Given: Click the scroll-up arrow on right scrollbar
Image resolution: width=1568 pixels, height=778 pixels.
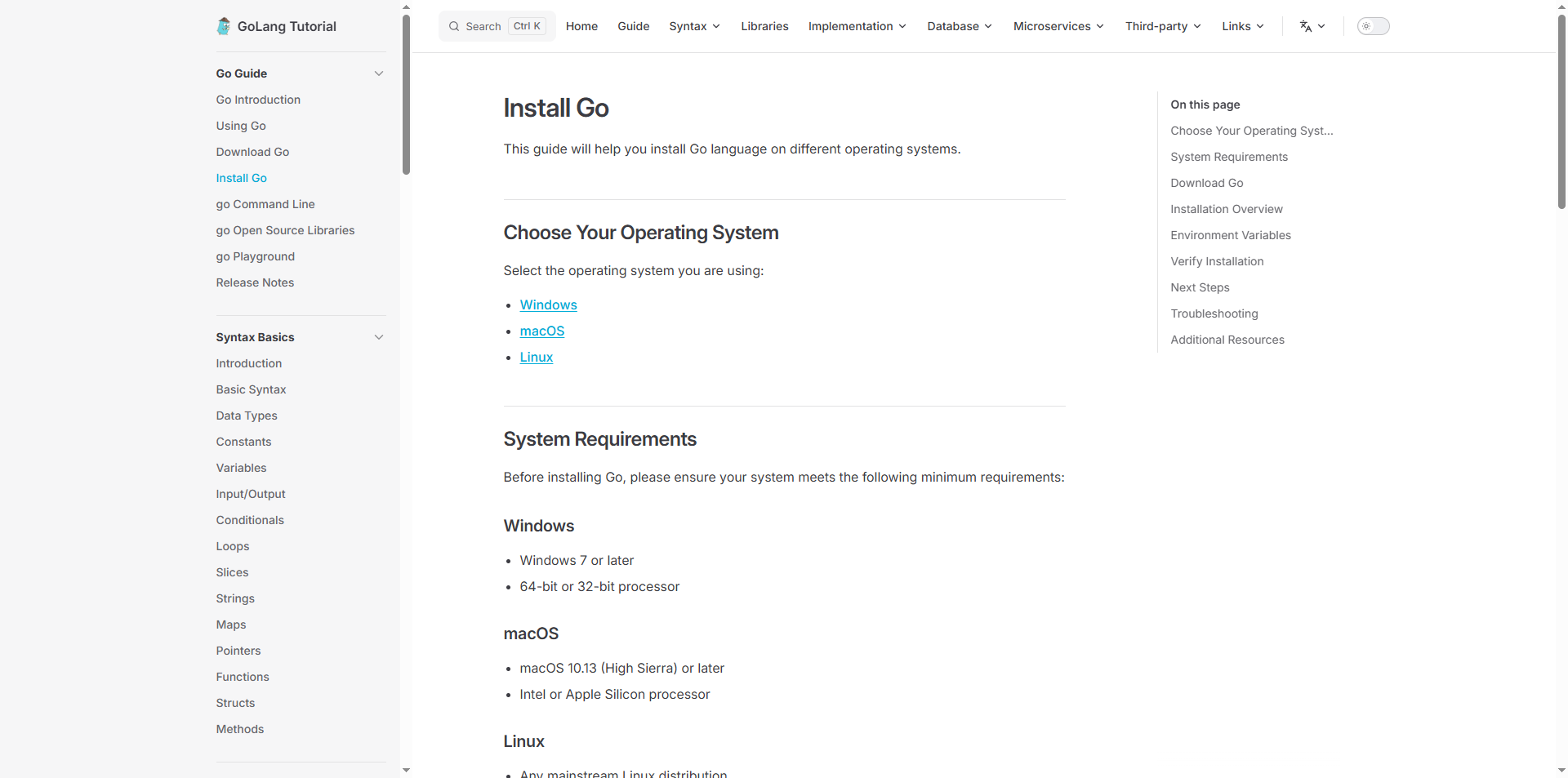Looking at the screenshot, I should coord(1562,7).
